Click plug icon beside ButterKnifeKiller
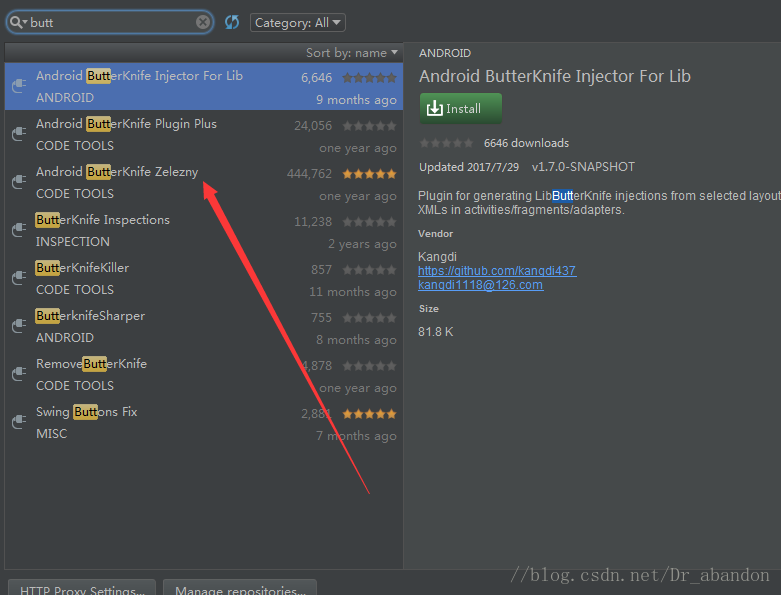Image resolution: width=781 pixels, height=595 pixels. 19,278
